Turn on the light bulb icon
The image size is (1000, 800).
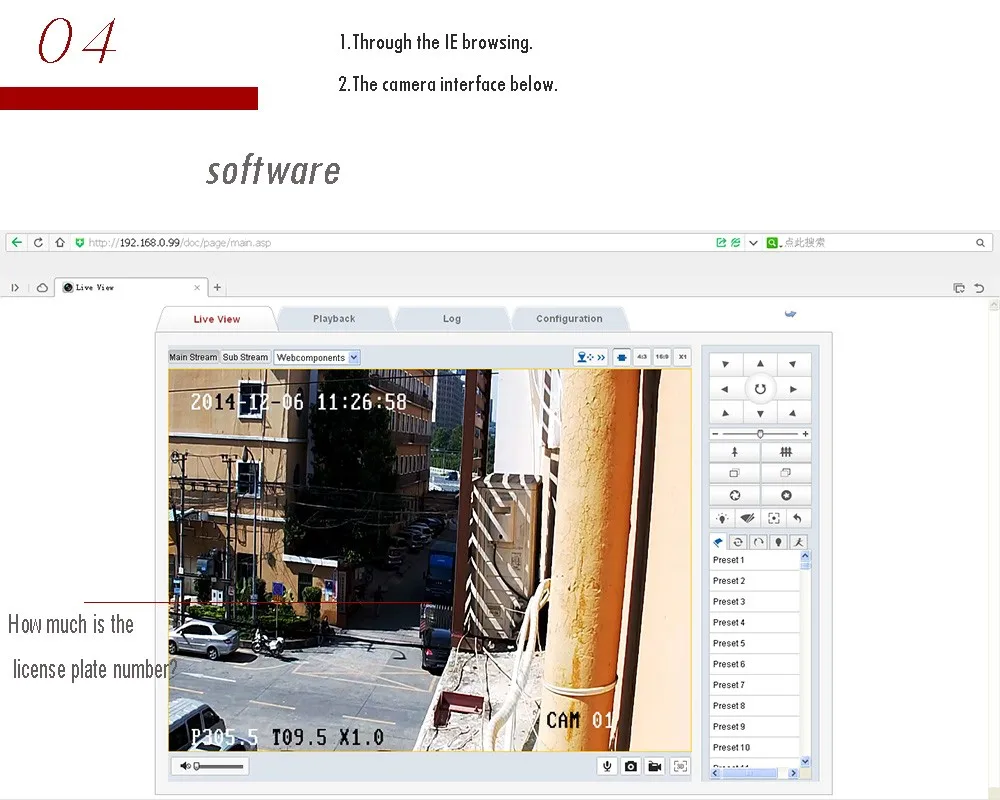point(722,518)
